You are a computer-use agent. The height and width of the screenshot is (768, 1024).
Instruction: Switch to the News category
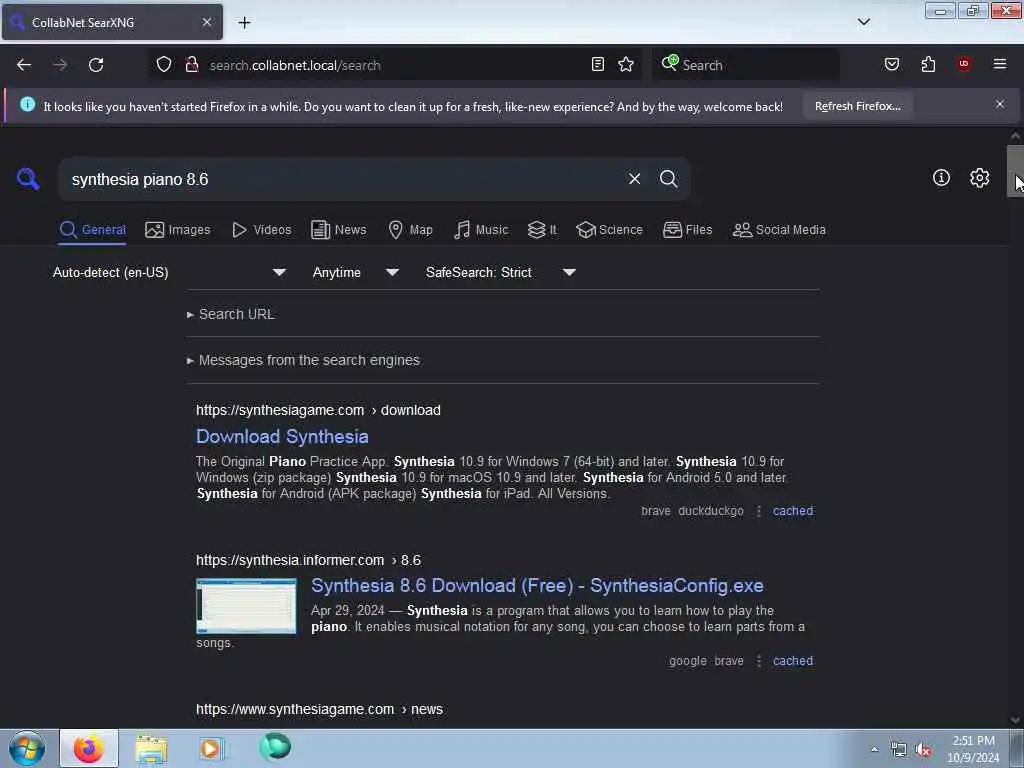pyautogui.click(x=339, y=230)
